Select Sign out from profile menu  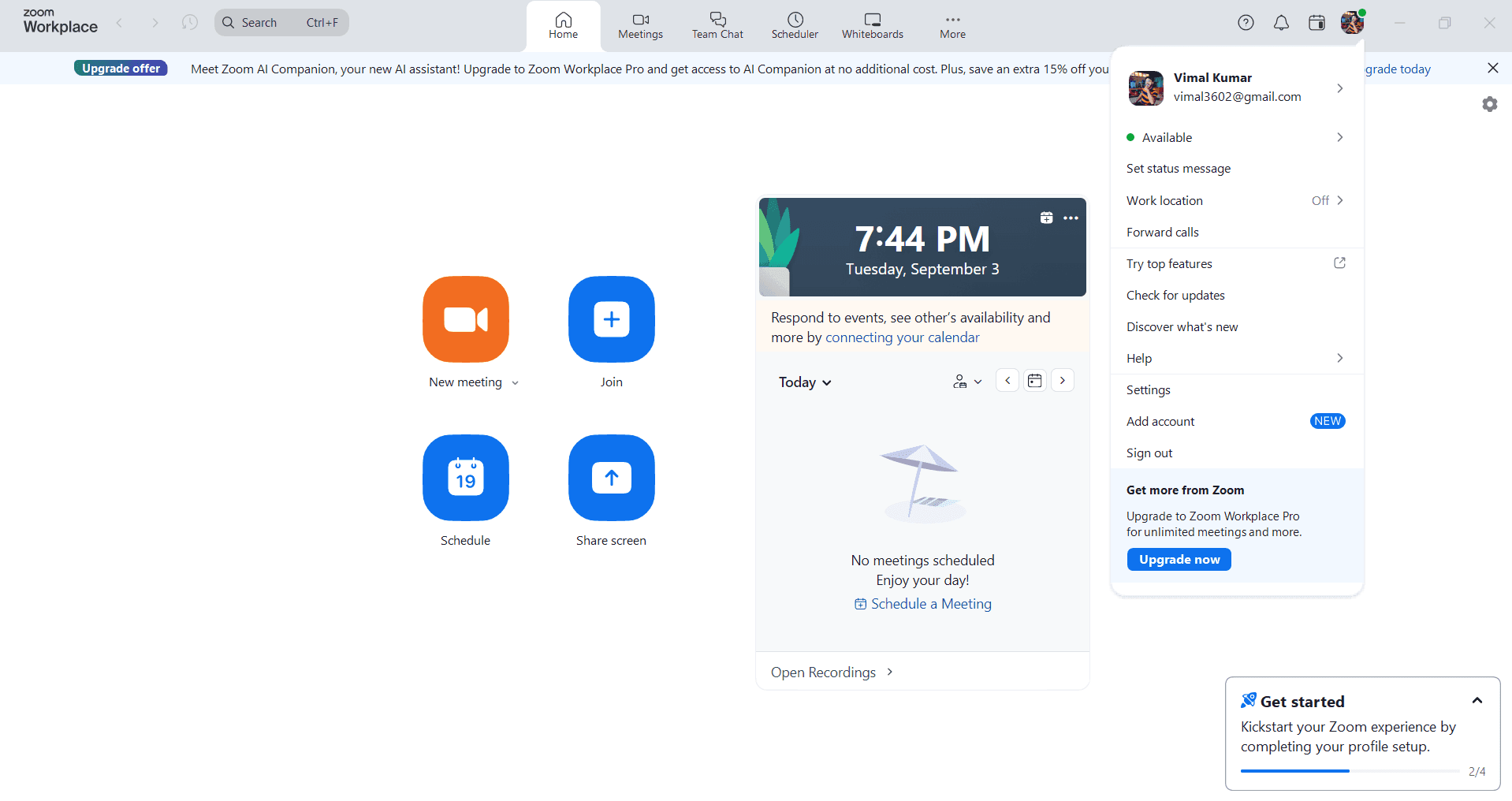point(1149,453)
